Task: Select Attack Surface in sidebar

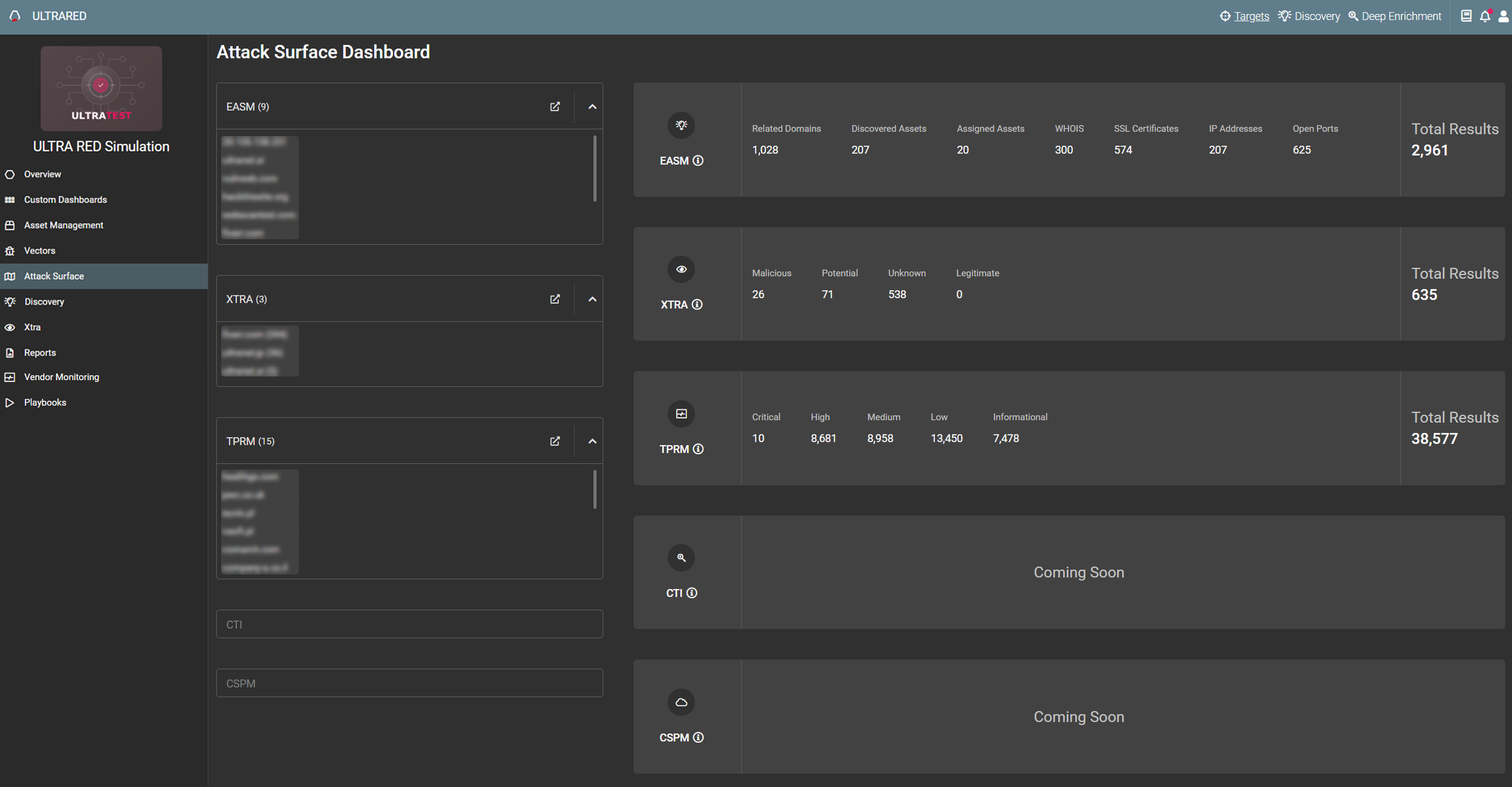Action: 104,276
